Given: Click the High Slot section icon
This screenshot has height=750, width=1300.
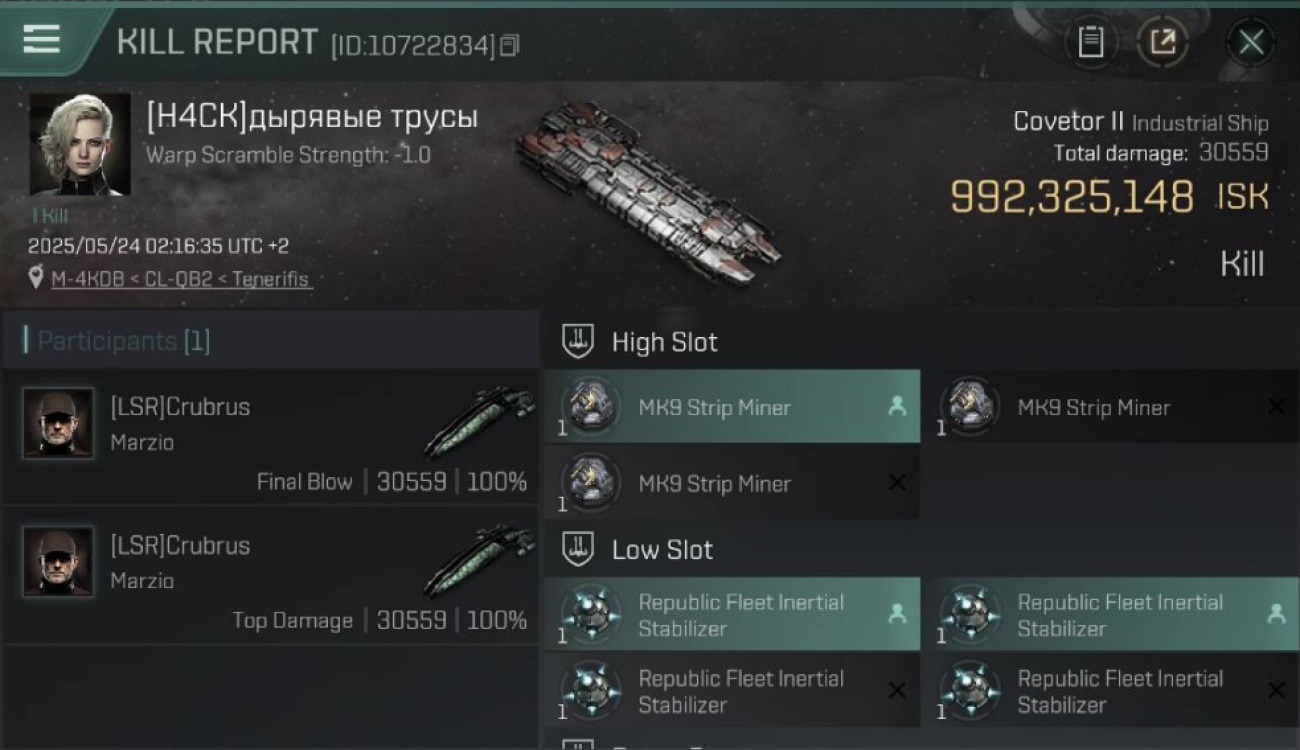Looking at the screenshot, I should [x=578, y=341].
